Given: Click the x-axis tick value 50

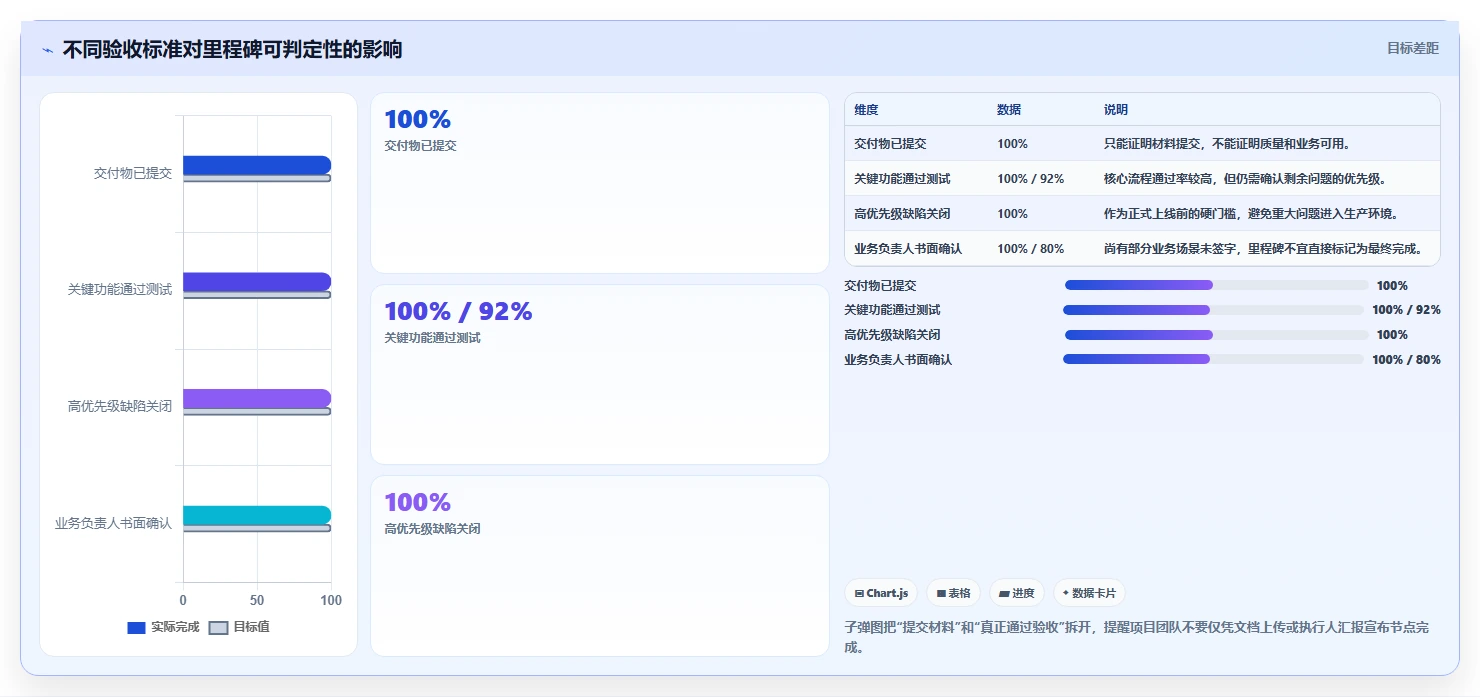Looking at the screenshot, I should (257, 600).
